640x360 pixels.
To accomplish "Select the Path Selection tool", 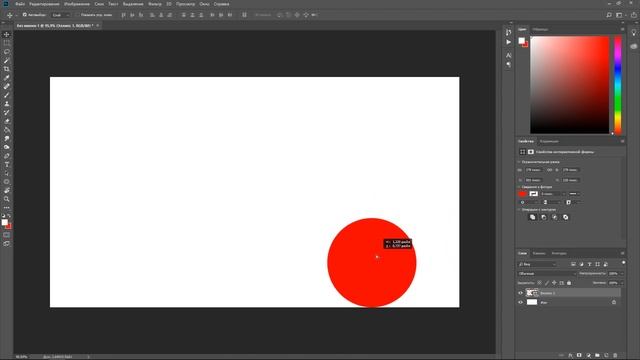I will click(7, 173).
